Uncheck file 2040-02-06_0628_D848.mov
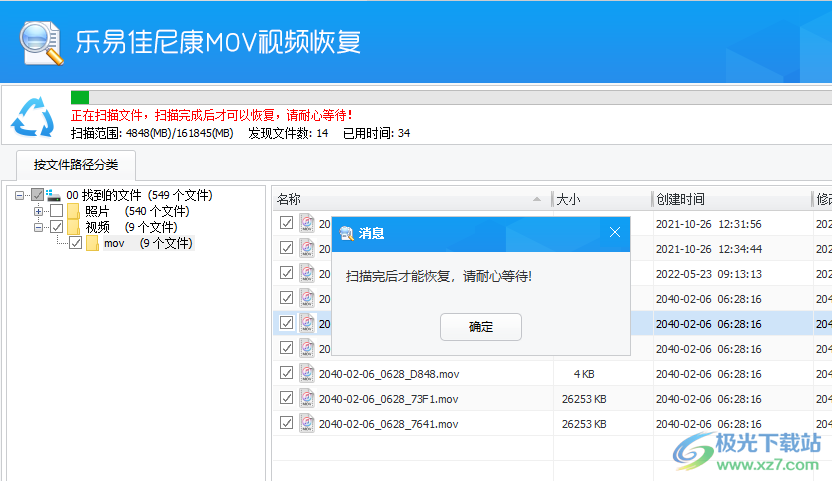This screenshot has width=832, height=481. [287, 373]
